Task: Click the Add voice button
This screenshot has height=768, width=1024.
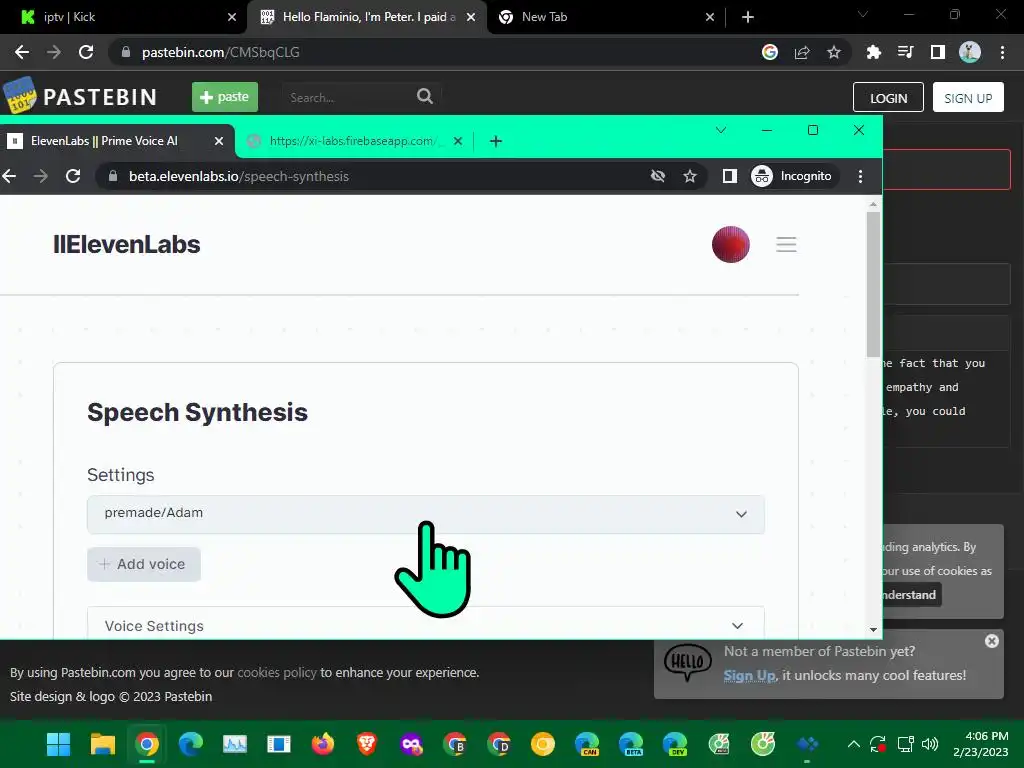Action: [144, 564]
